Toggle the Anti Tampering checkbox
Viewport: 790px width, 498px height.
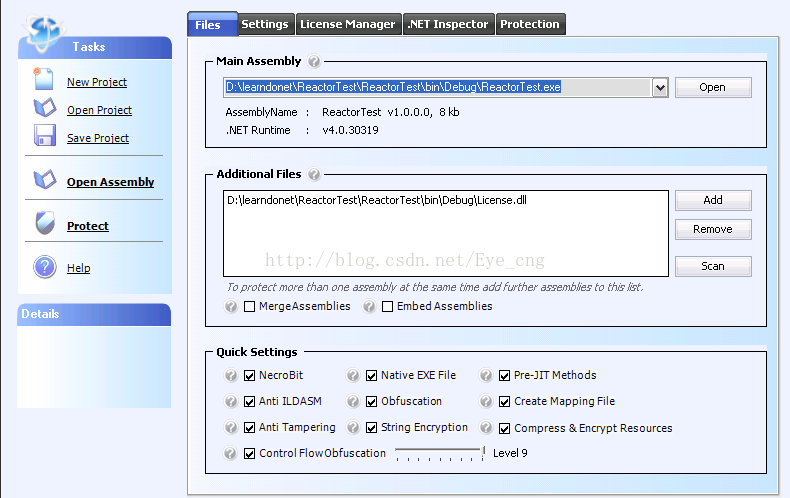click(249, 428)
